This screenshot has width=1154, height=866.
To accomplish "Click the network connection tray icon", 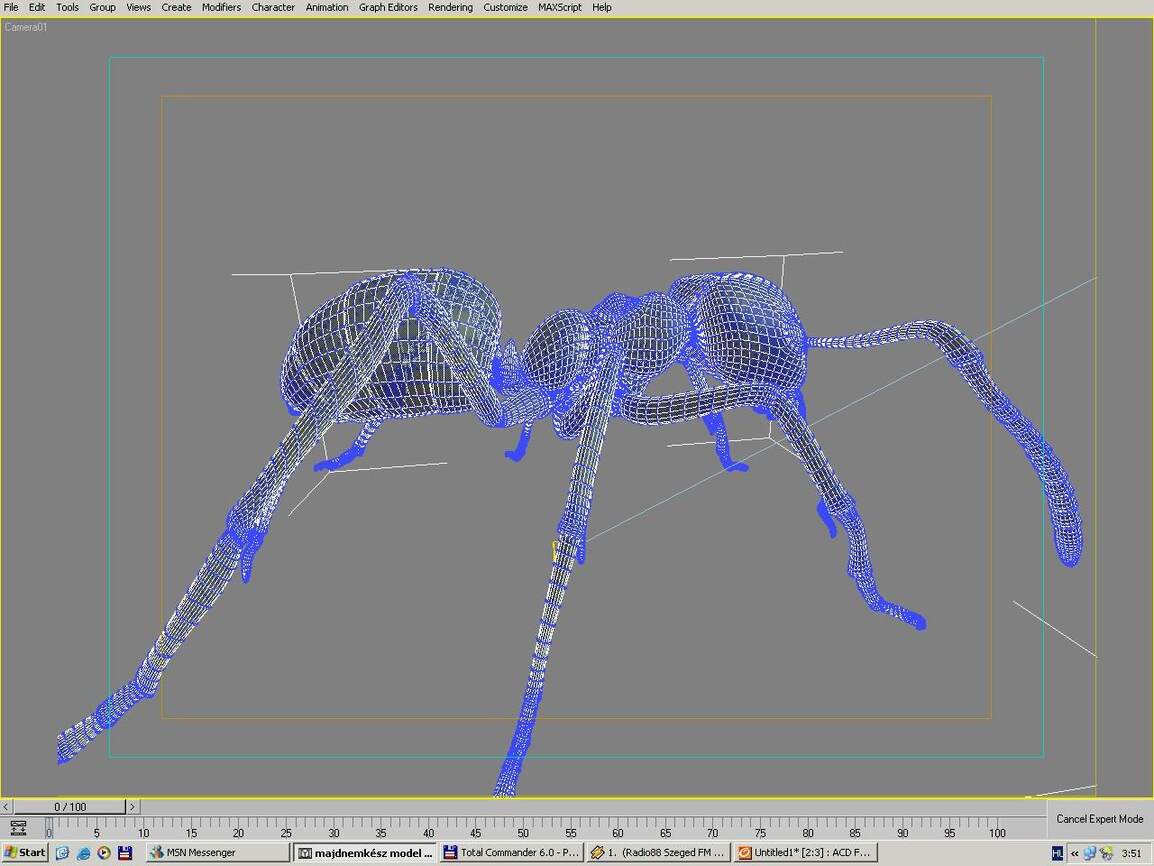I will tap(1090, 853).
